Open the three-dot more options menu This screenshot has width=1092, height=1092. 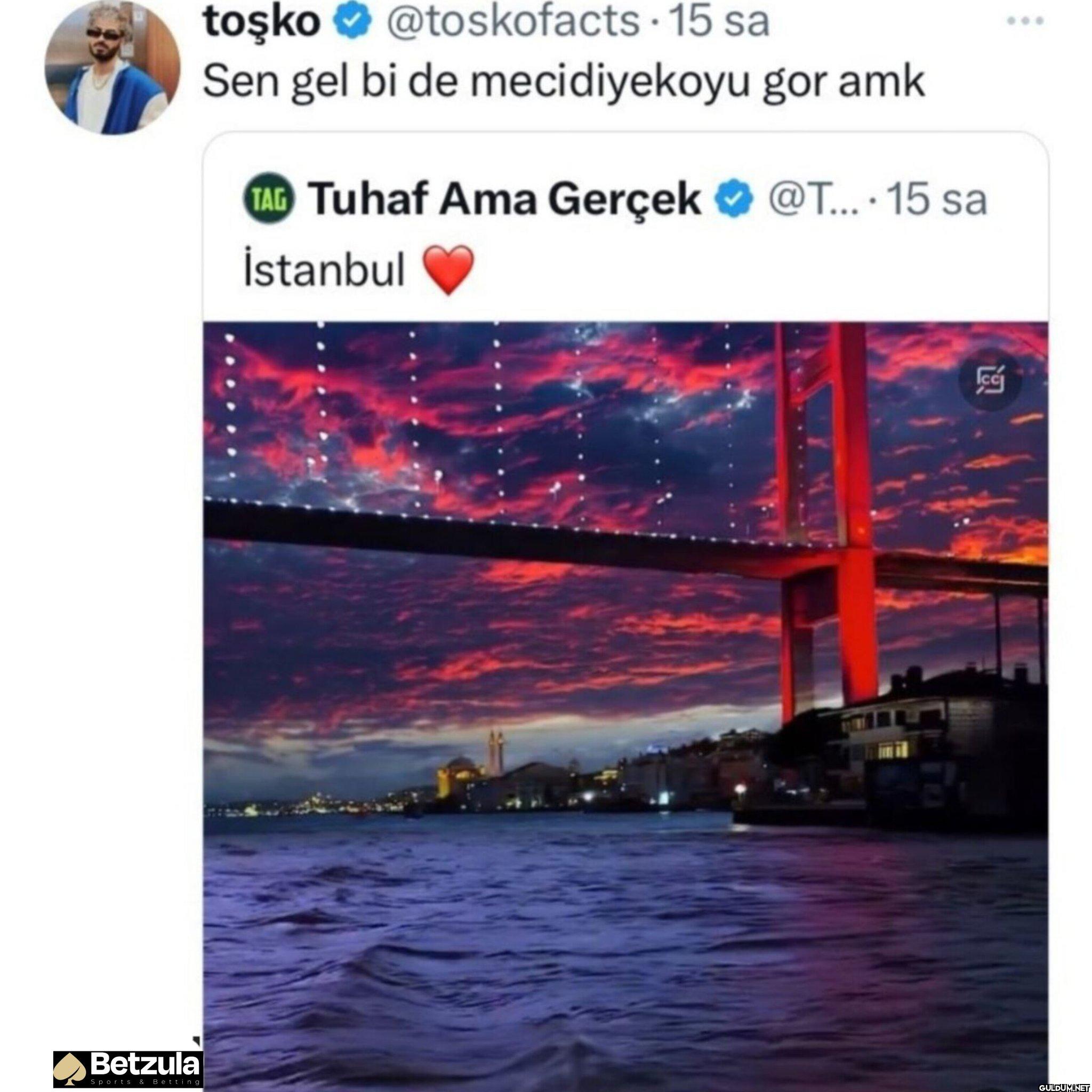pos(1026,22)
